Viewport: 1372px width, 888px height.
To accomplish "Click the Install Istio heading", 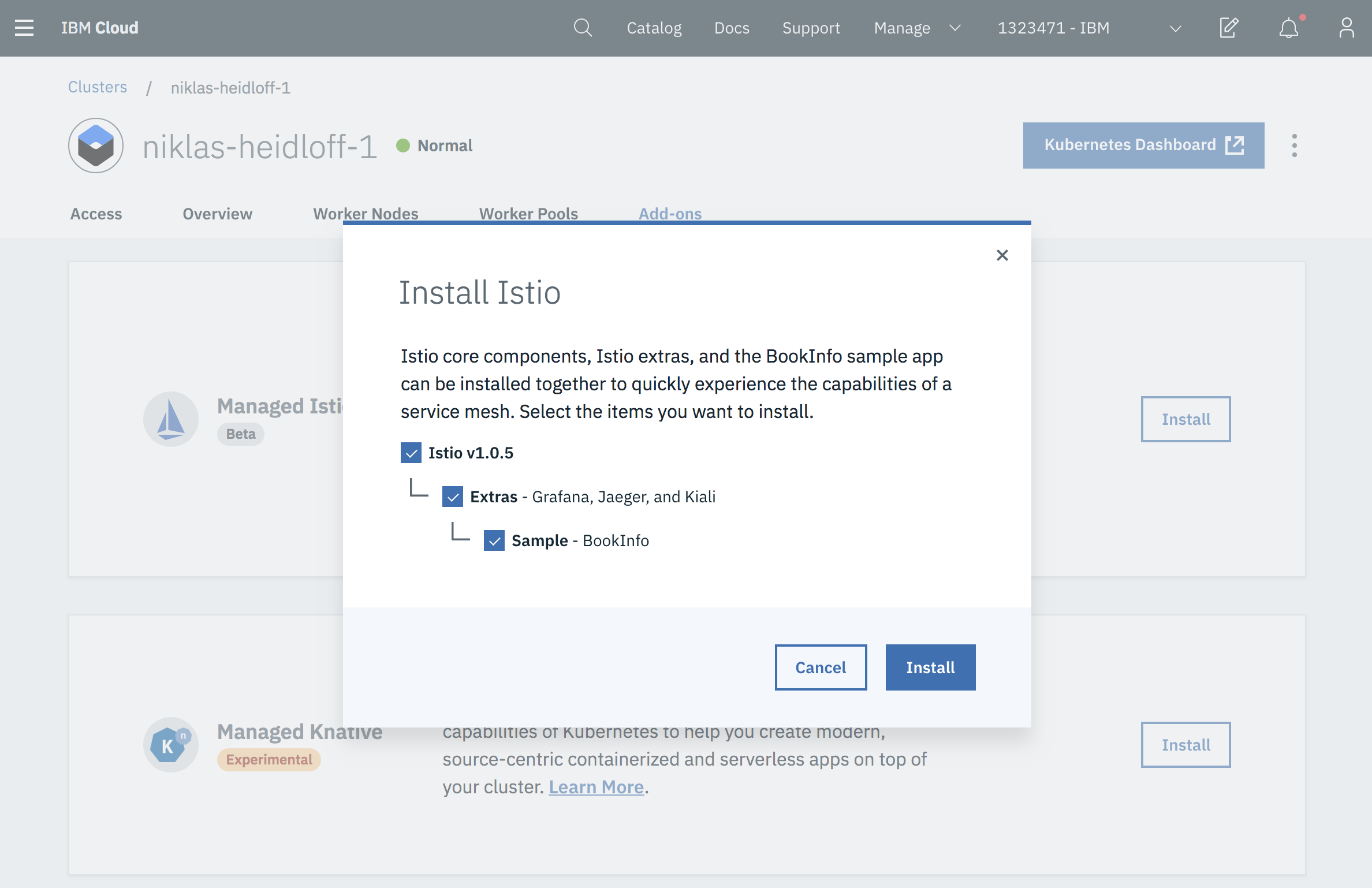I will [480, 292].
